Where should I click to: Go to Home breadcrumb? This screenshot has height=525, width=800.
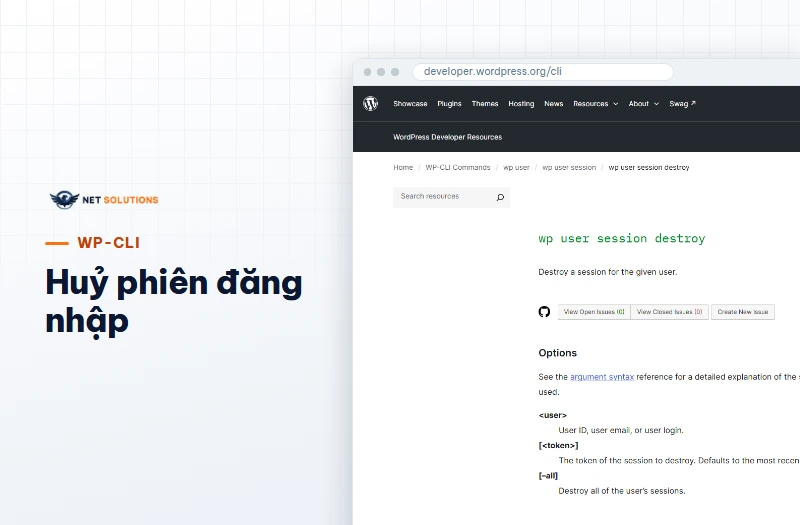403,167
